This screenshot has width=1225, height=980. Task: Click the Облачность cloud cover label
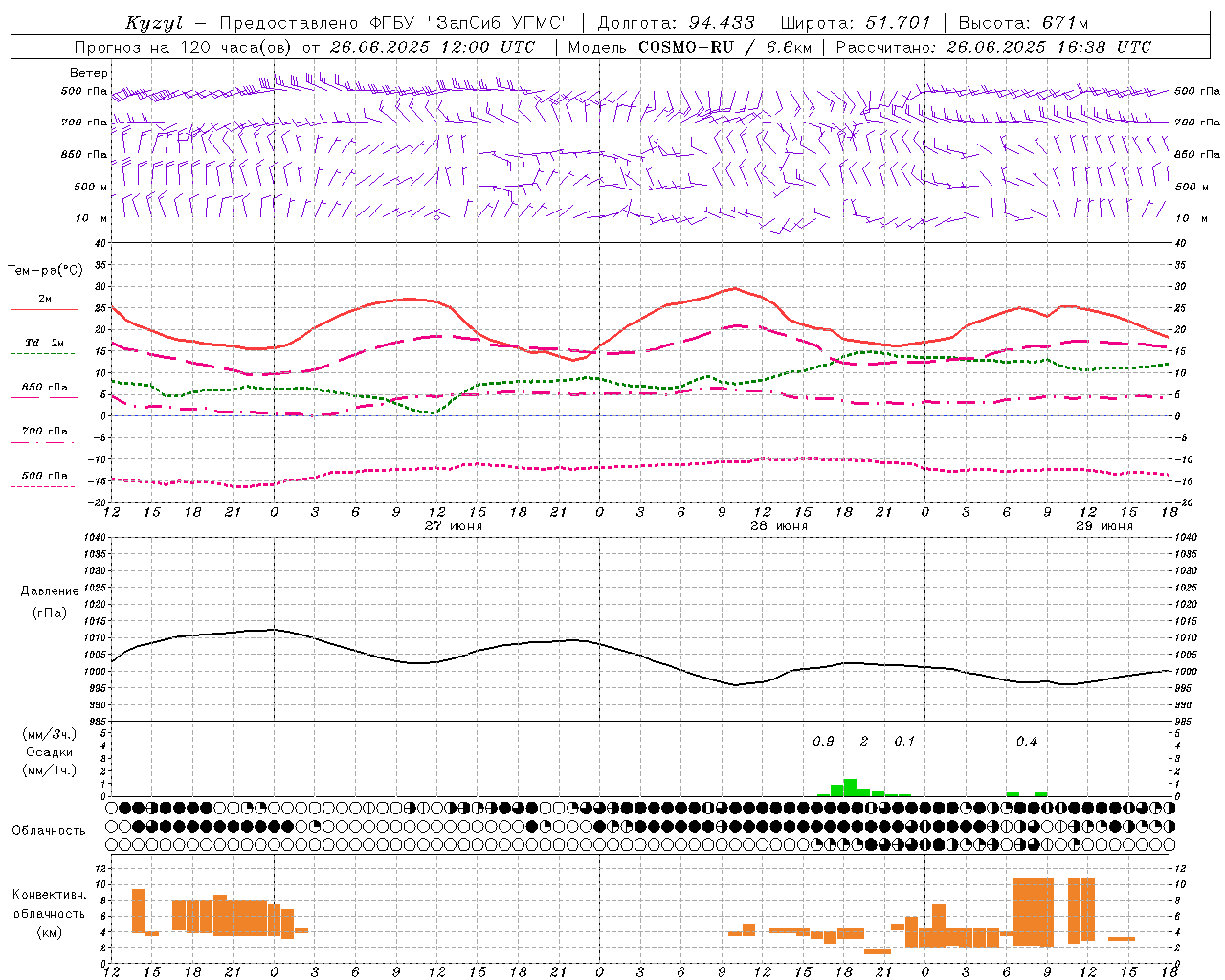click(x=49, y=831)
